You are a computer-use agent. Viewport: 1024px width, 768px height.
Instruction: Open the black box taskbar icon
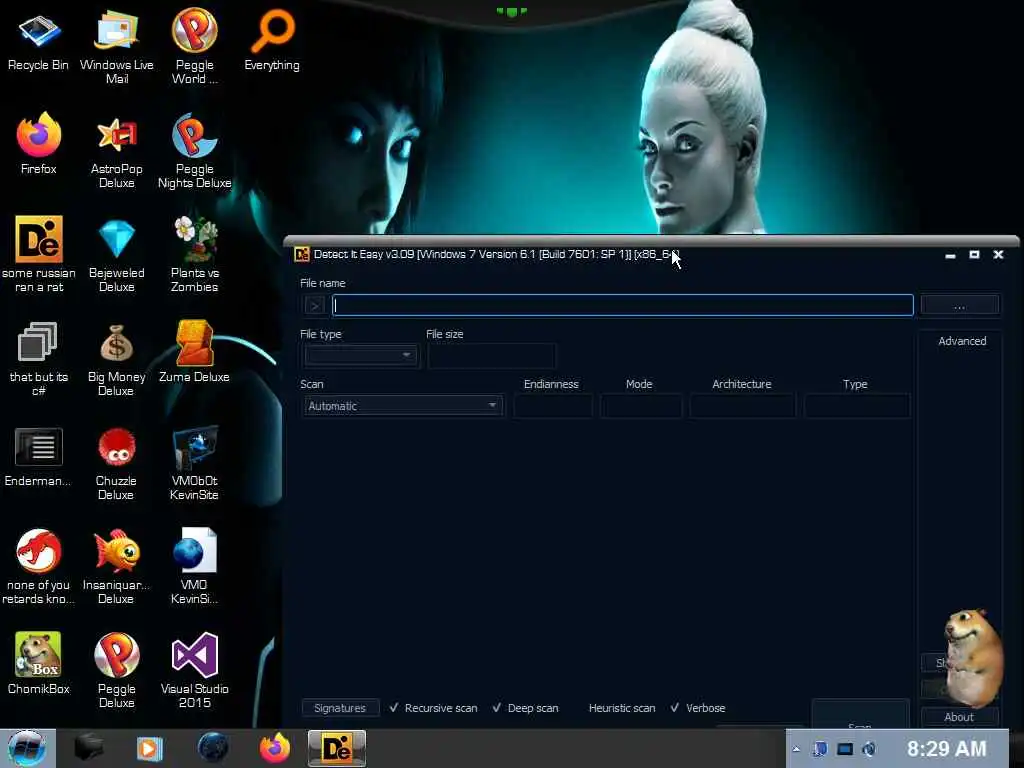pos(88,748)
